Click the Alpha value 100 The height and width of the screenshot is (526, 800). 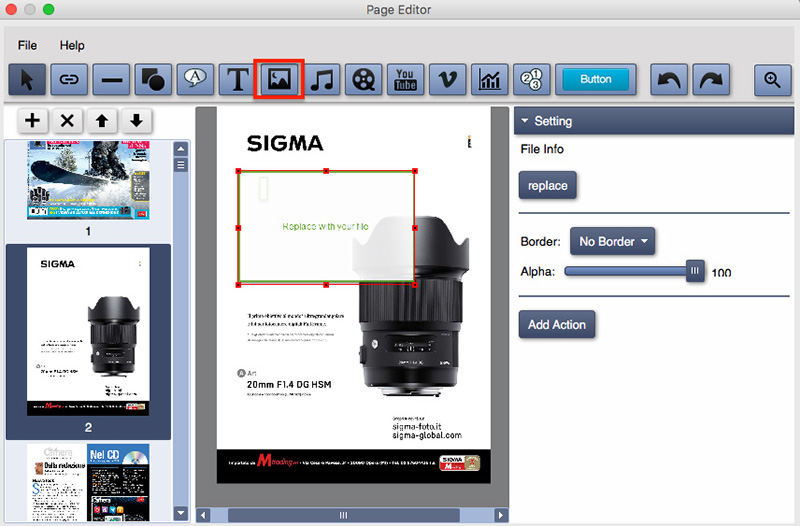tap(721, 272)
